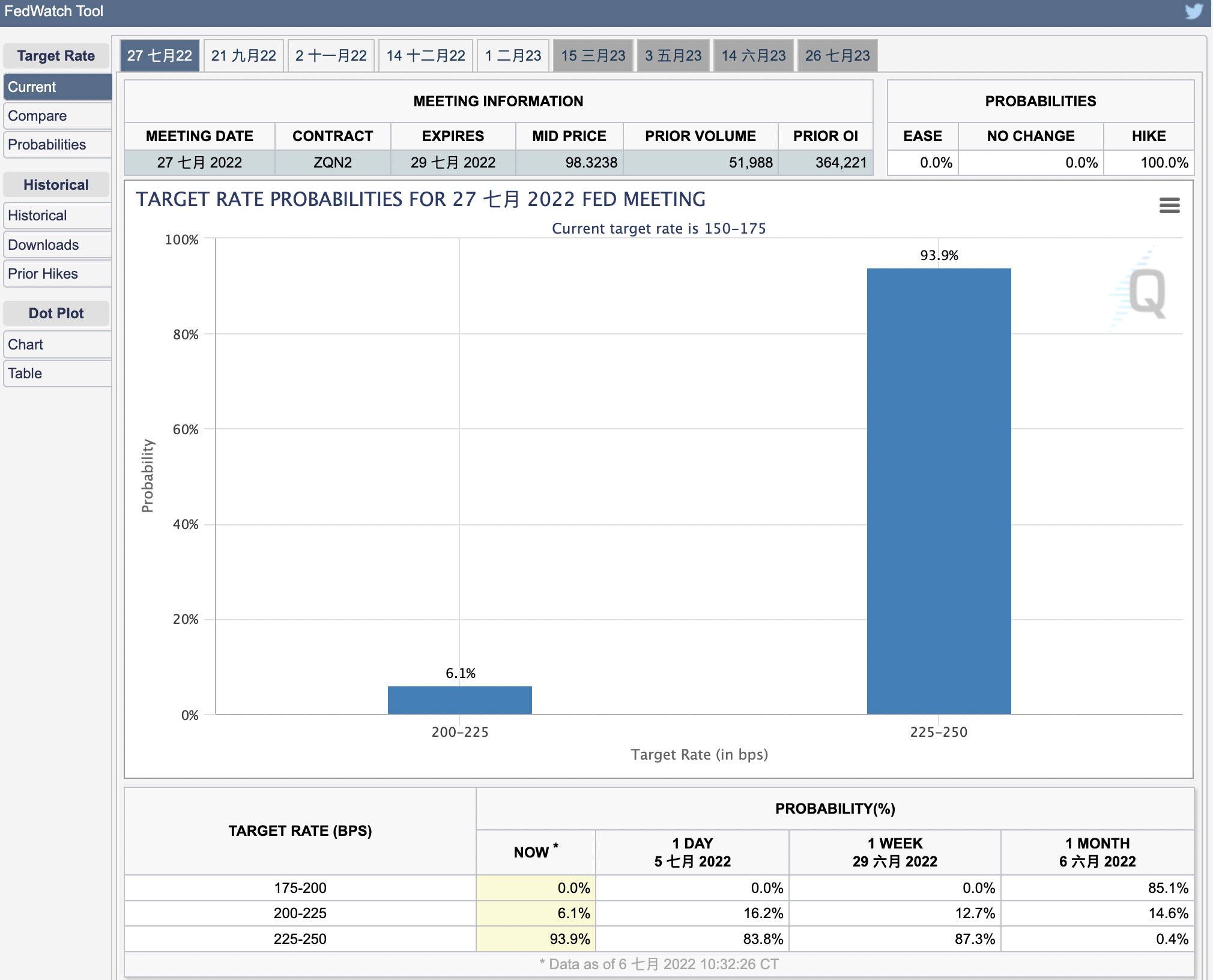Click the 1 WEEK 87.3% cell
Viewport: 1213px width, 980px height.
[895, 939]
